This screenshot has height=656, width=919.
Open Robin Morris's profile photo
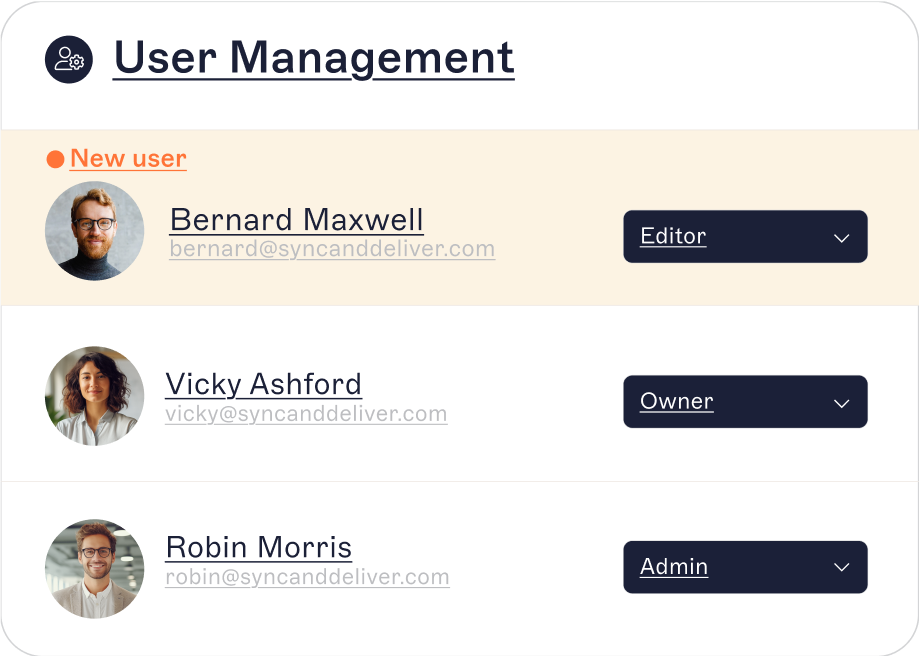95,568
